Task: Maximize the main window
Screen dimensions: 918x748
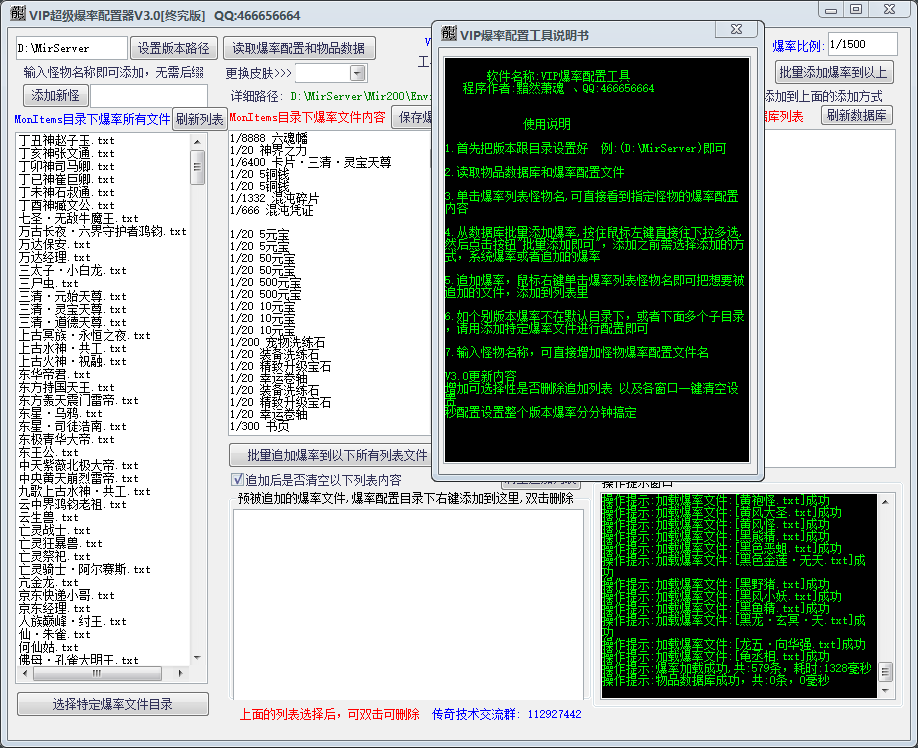Action: point(856,9)
